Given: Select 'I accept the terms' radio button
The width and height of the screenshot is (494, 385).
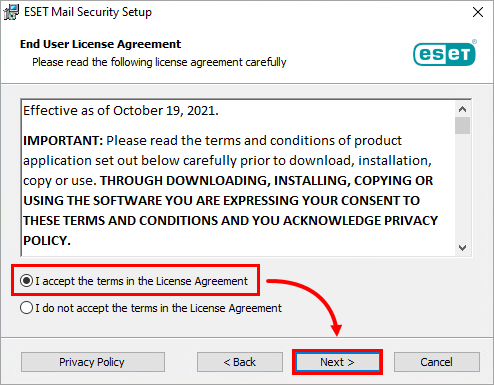Looking at the screenshot, I should pos(26,281).
